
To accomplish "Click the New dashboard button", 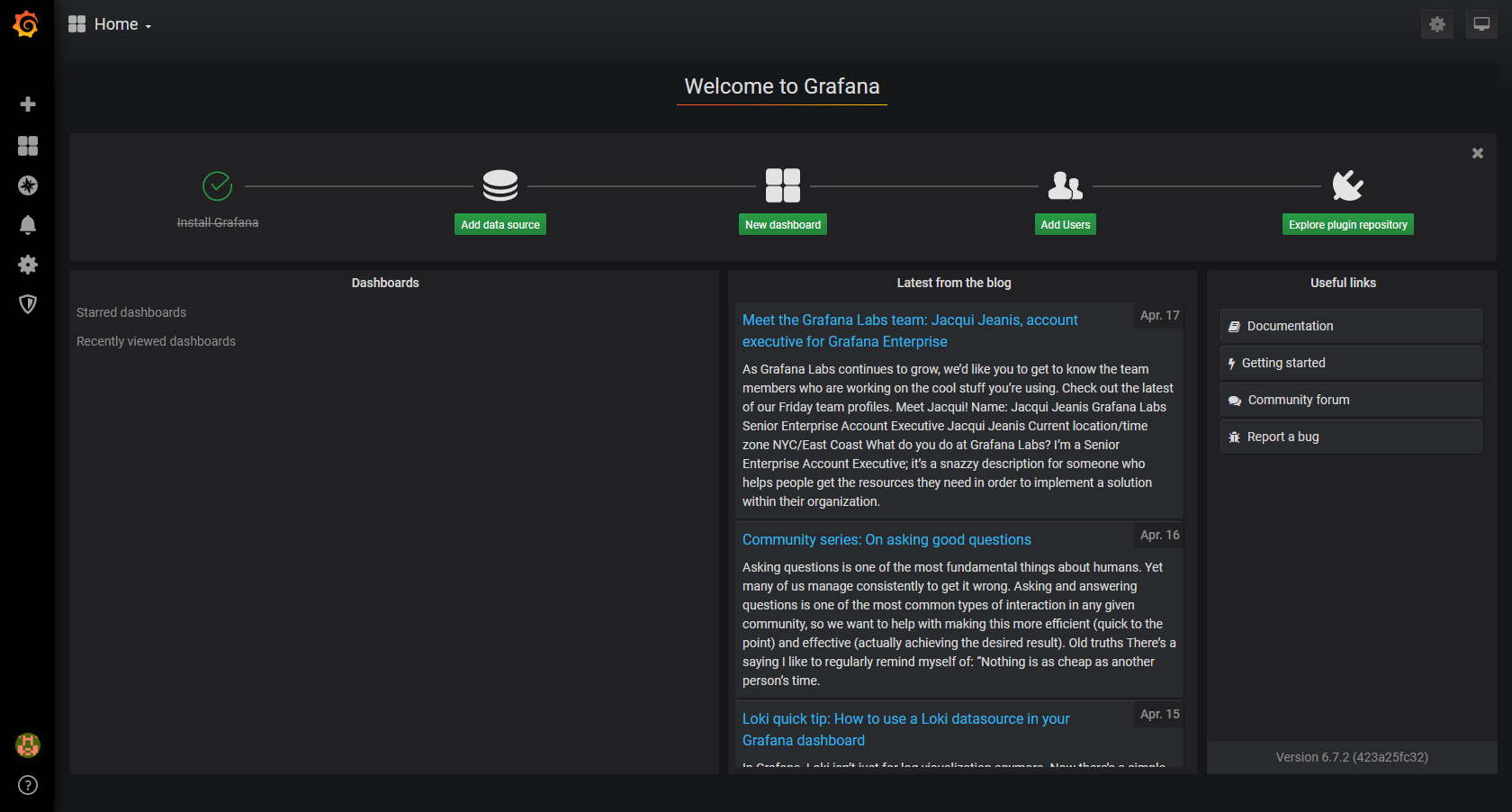I will (783, 225).
